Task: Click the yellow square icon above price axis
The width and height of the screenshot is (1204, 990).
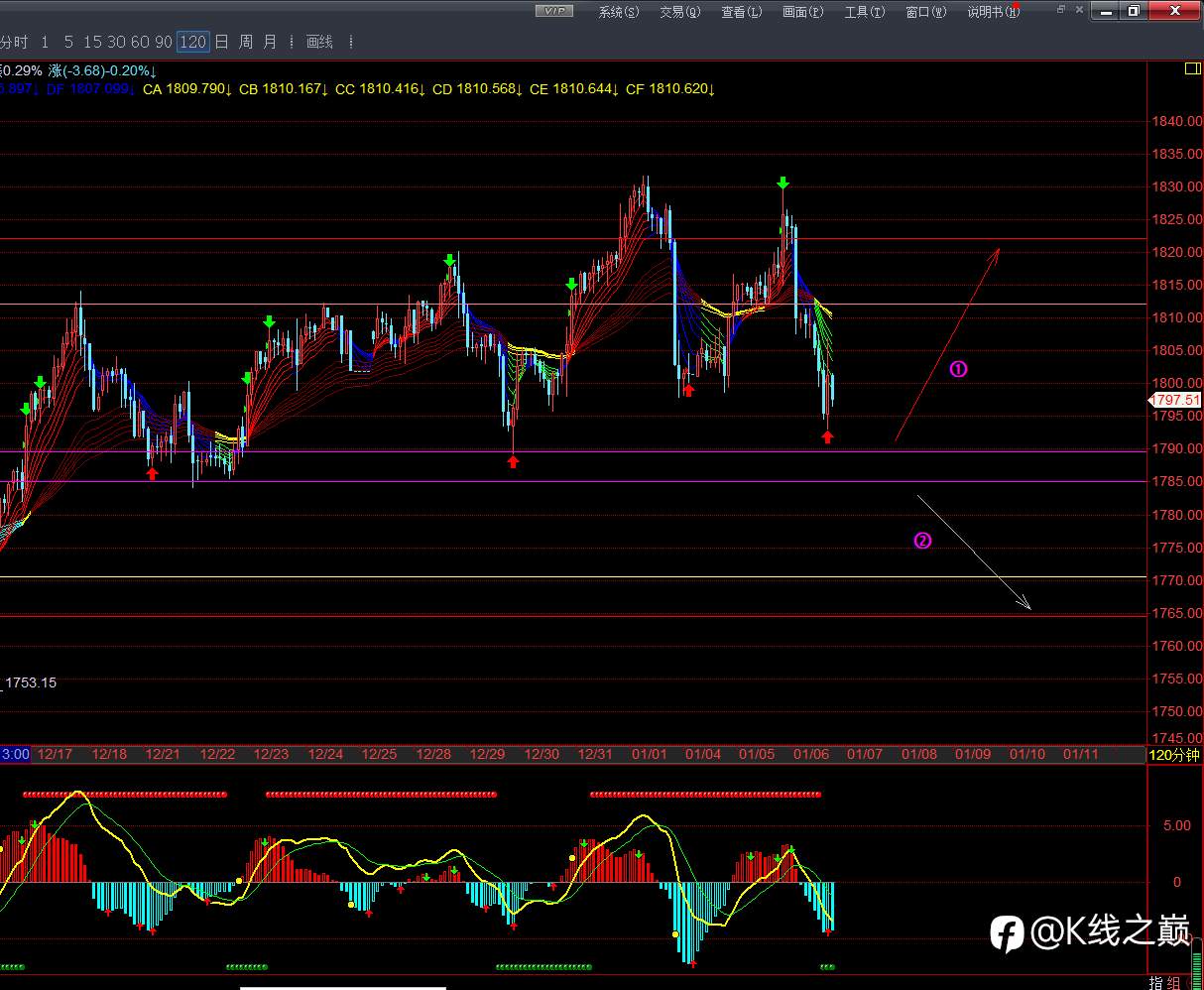Action: [x=1192, y=68]
